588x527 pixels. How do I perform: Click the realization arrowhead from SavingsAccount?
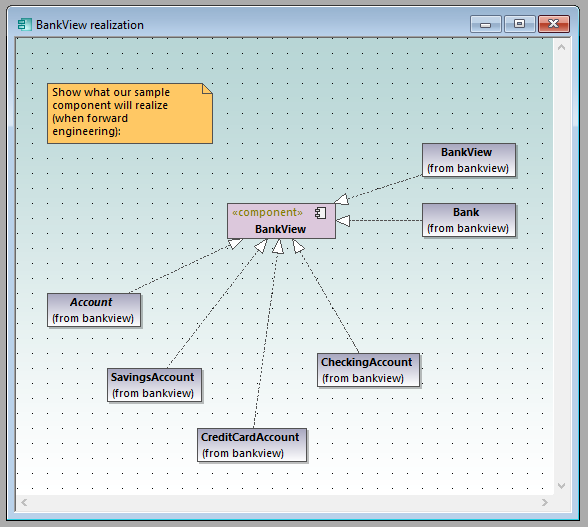point(261,246)
